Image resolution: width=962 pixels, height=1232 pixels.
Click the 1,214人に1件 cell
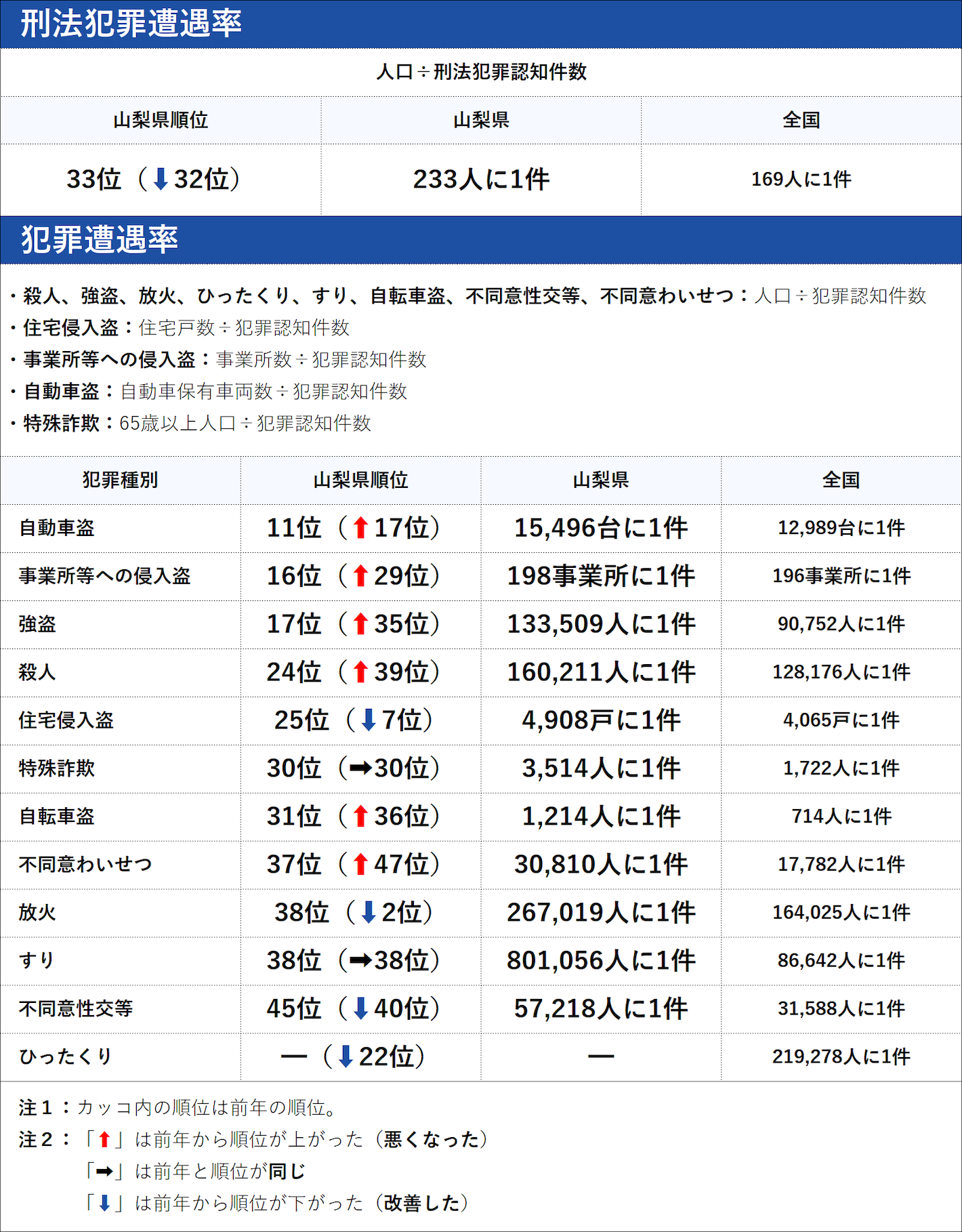coord(601,817)
